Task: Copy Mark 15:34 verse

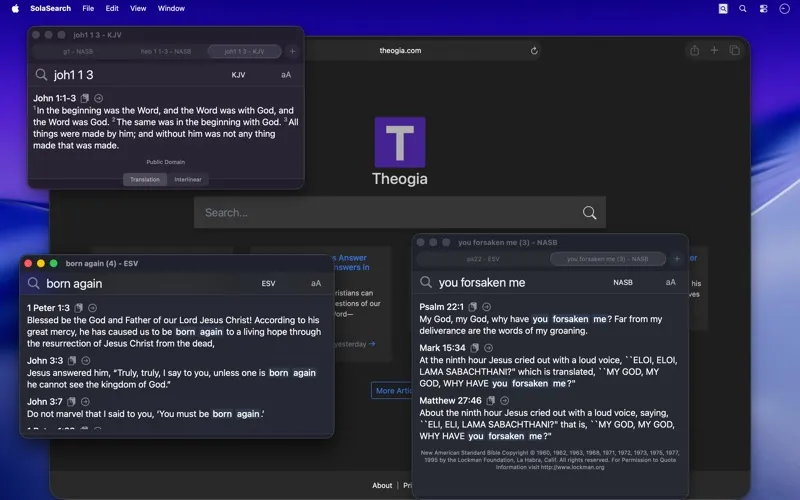Action: click(x=474, y=348)
